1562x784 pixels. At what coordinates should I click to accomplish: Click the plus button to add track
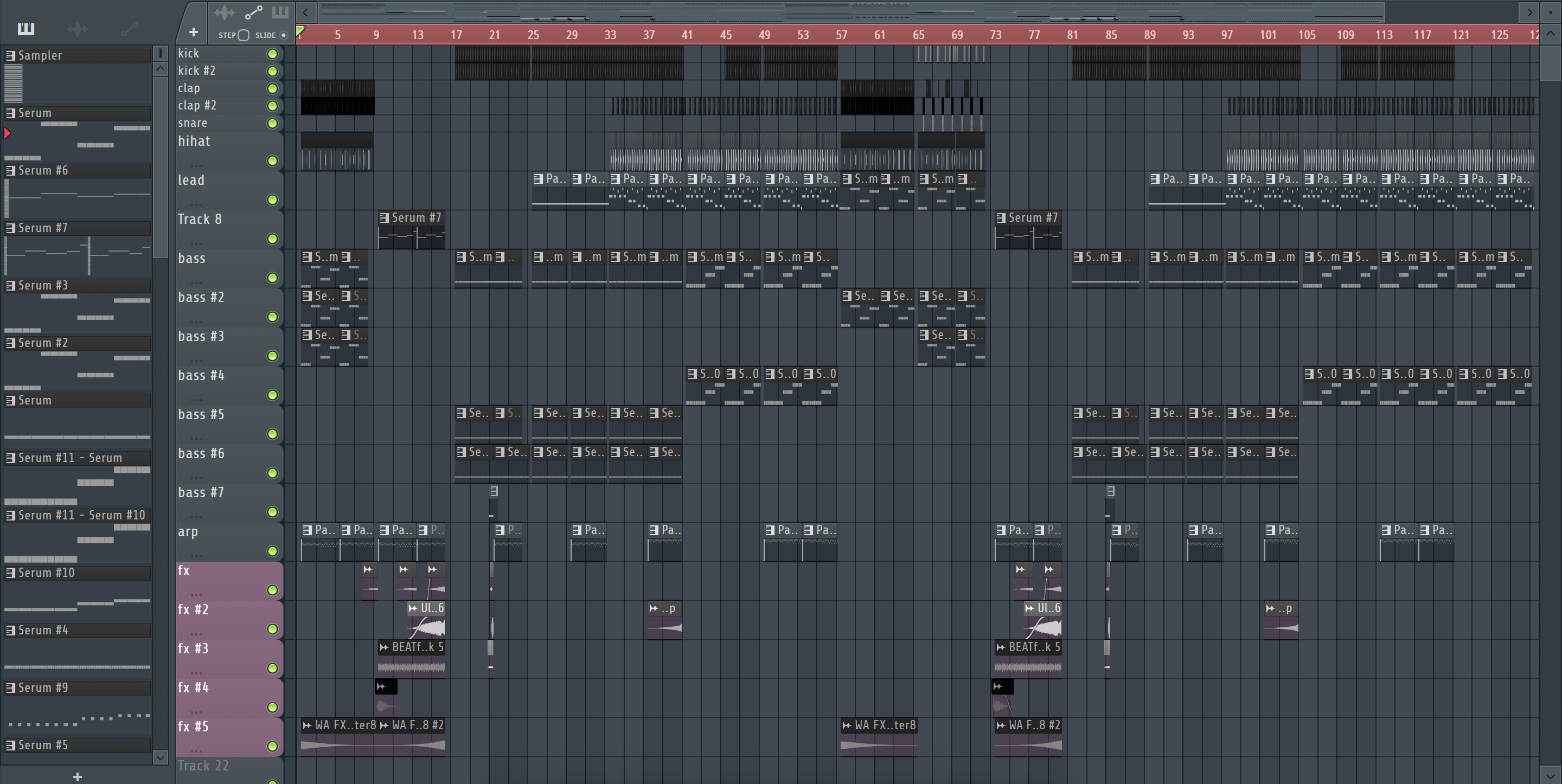click(194, 32)
